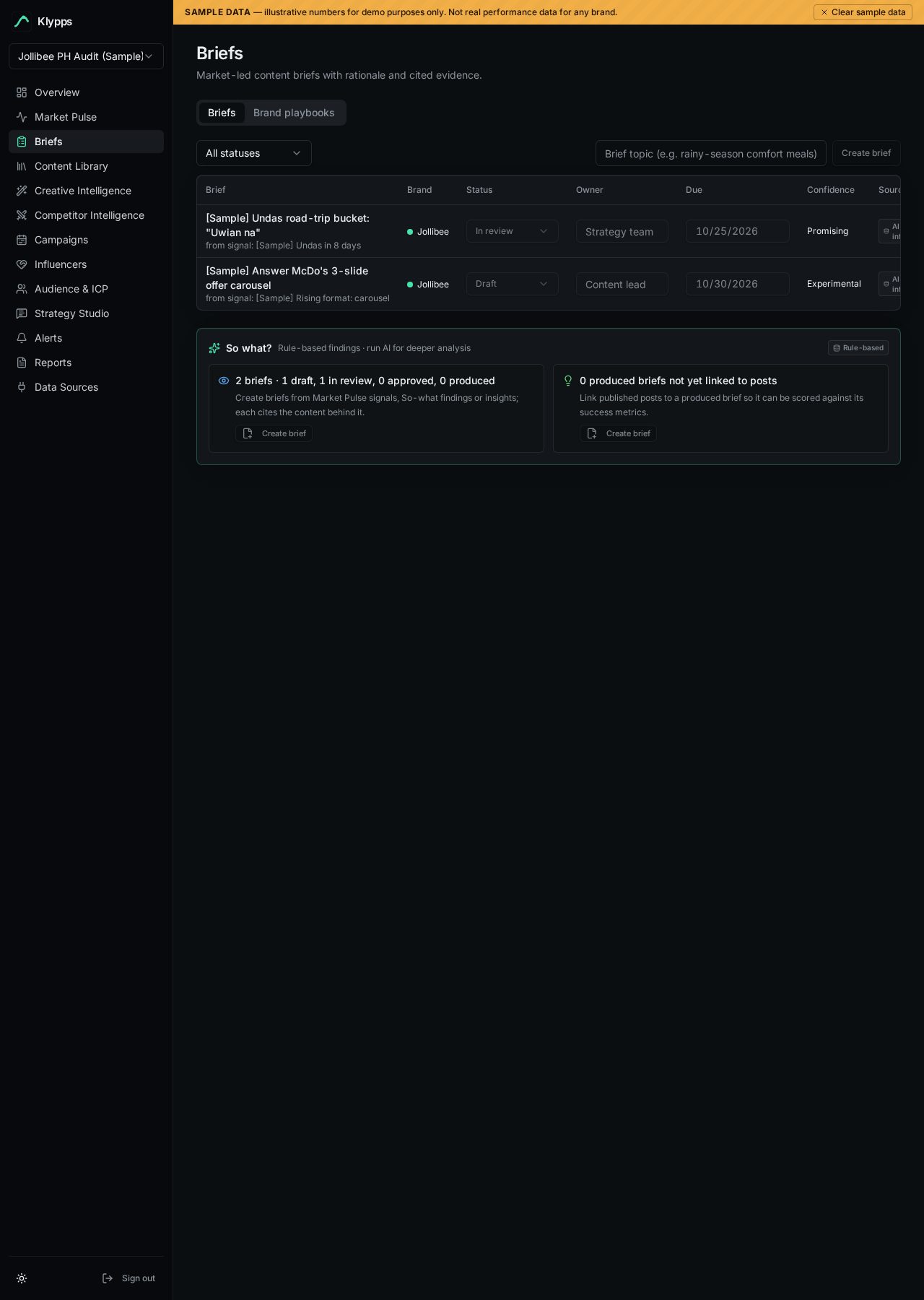Expand the Jollibee PH Audit workspace selector
924x1300 pixels.
point(86,56)
